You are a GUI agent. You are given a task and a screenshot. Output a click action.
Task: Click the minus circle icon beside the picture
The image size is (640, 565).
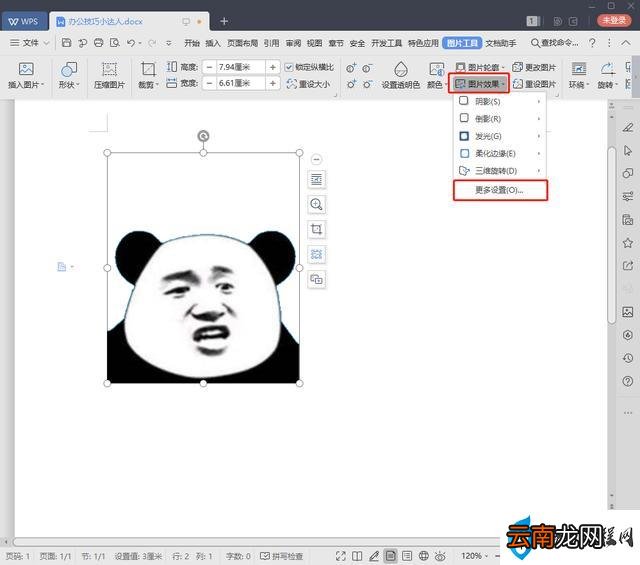pos(316,159)
